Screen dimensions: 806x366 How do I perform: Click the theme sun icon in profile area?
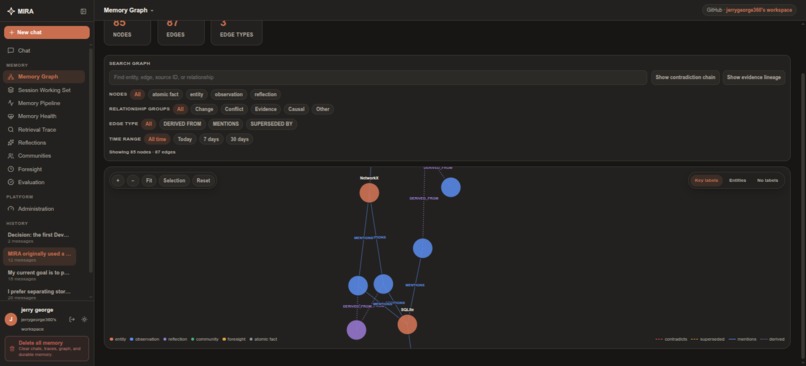84,319
